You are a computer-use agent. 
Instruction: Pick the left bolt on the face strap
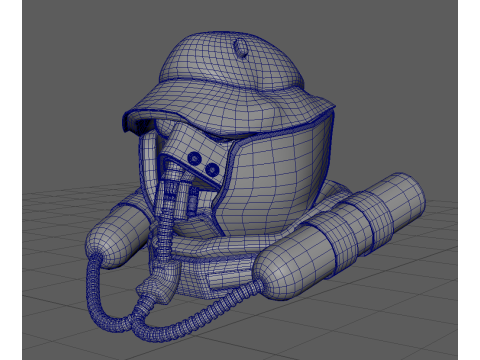194,158
